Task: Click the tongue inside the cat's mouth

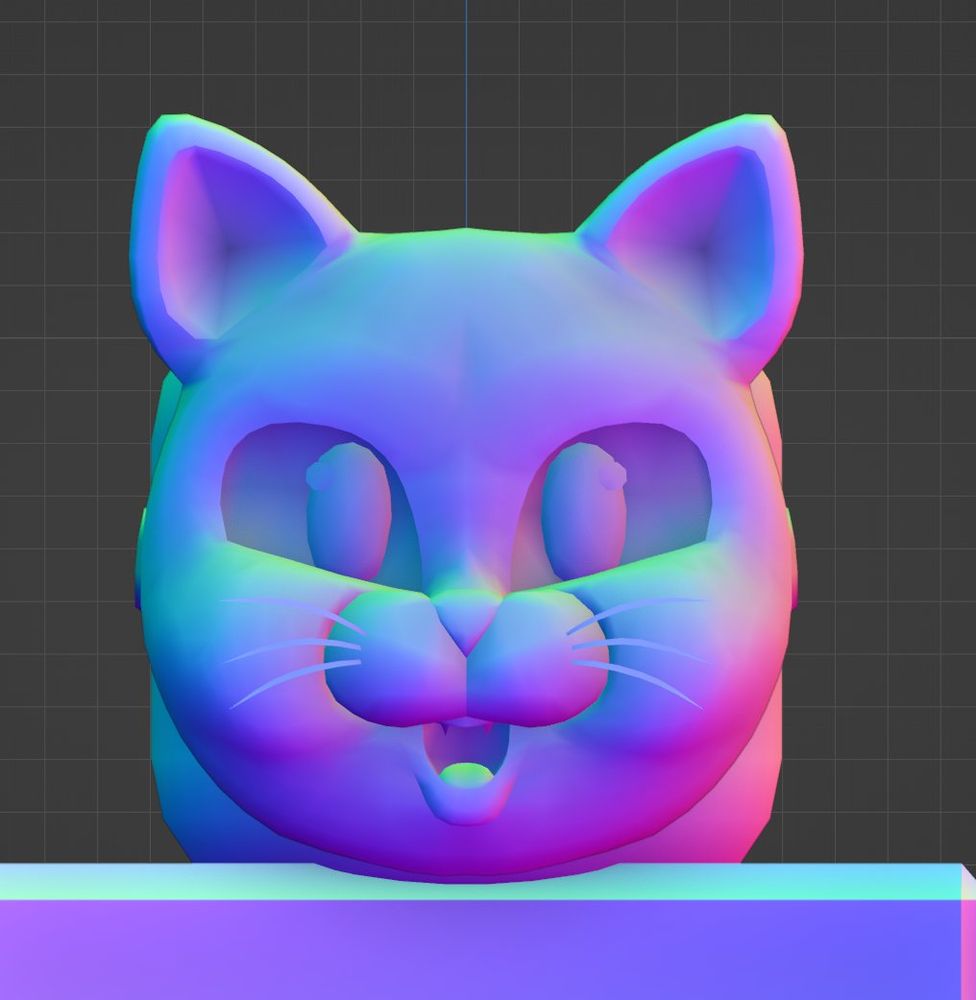Action: (x=468, y=774)
